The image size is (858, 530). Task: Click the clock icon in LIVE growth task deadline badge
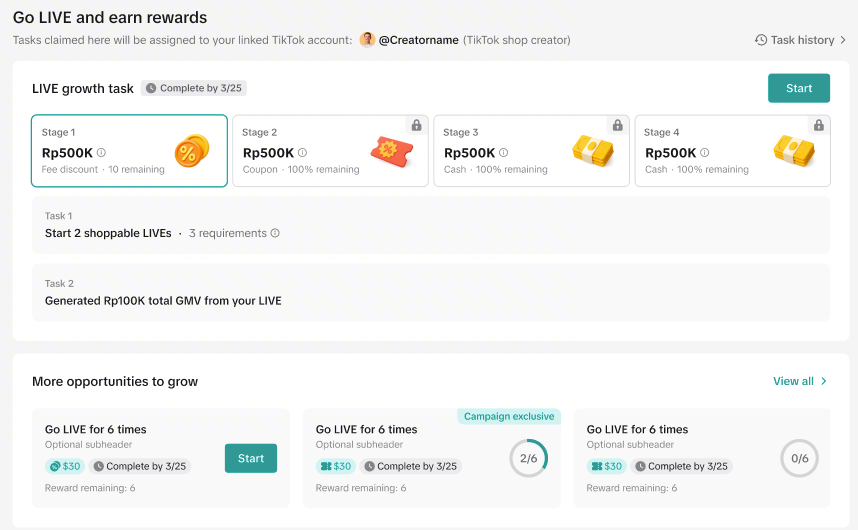click(x=151, y=88)
